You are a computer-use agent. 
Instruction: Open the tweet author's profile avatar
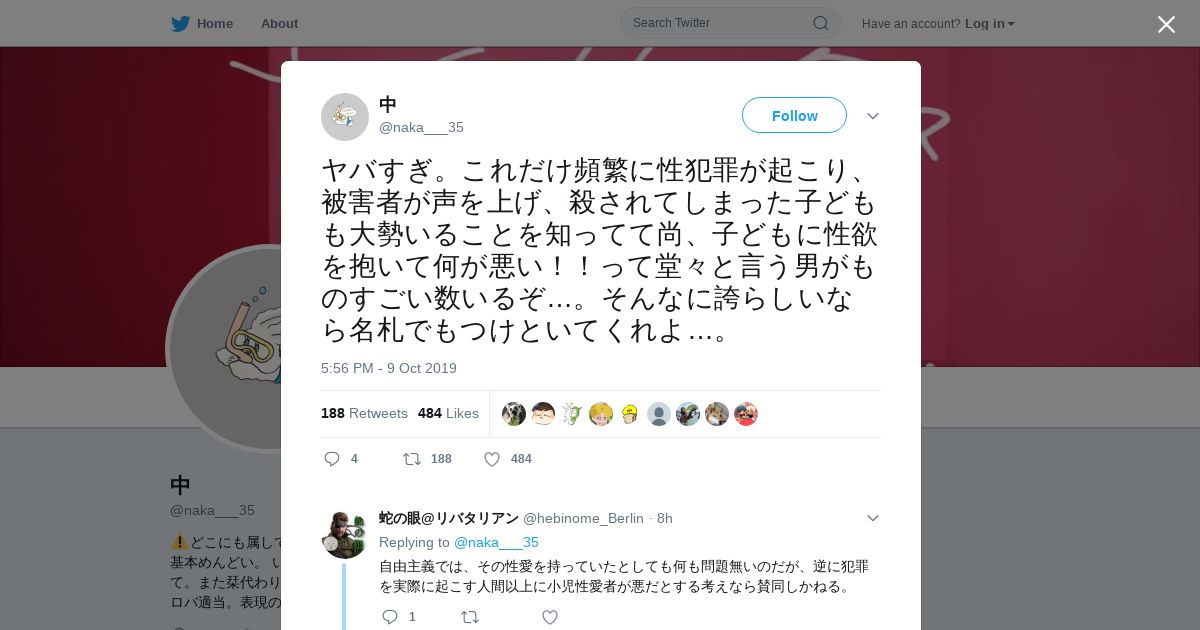(x=345, y=117)
